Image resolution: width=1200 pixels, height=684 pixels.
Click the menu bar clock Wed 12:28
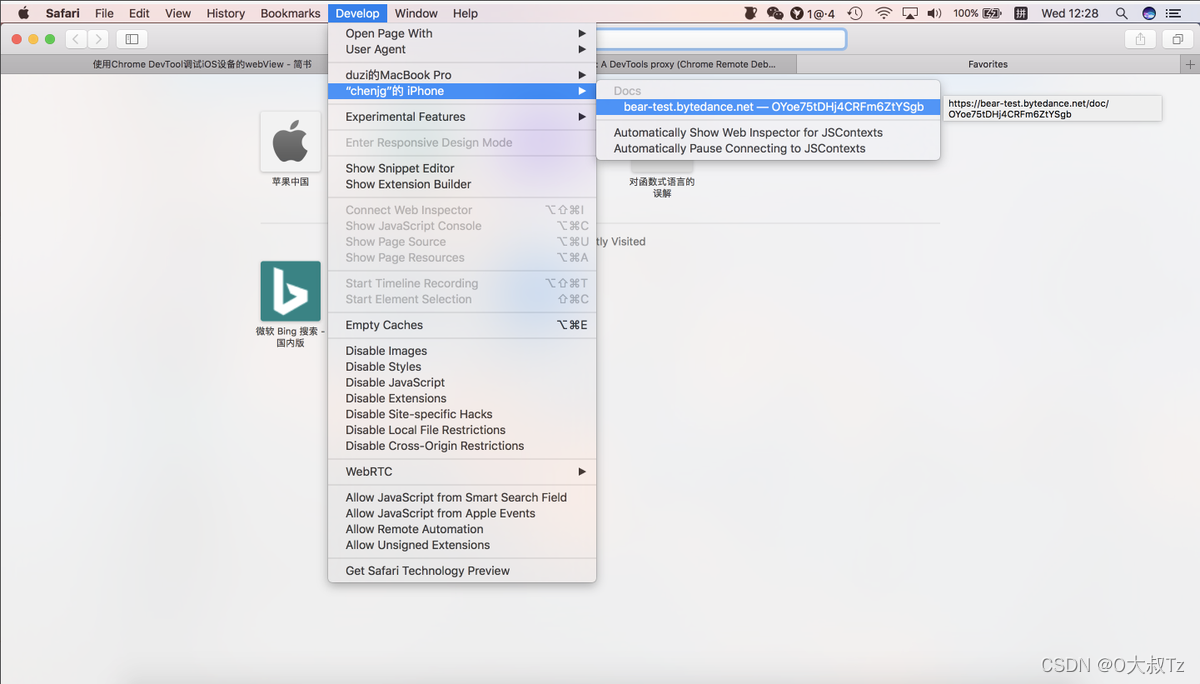1069,13
